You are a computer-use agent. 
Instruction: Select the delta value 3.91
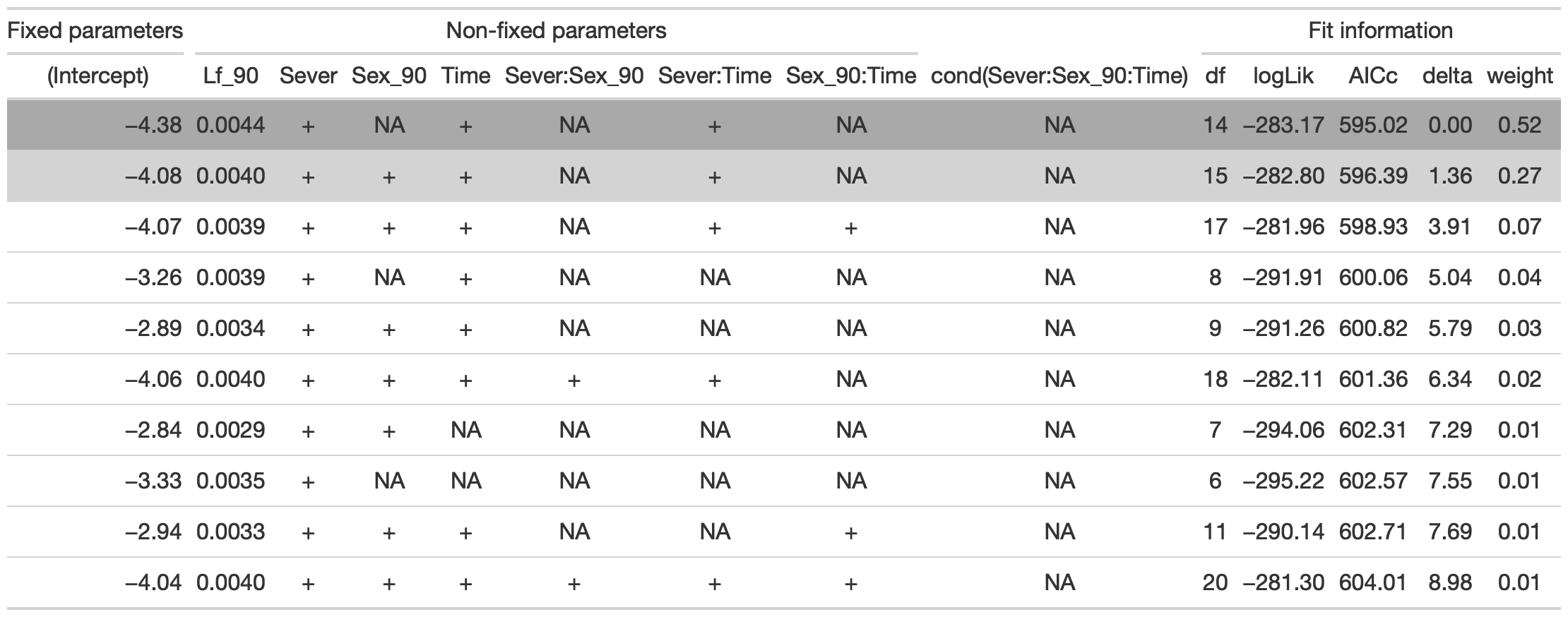pos(1450,227)
